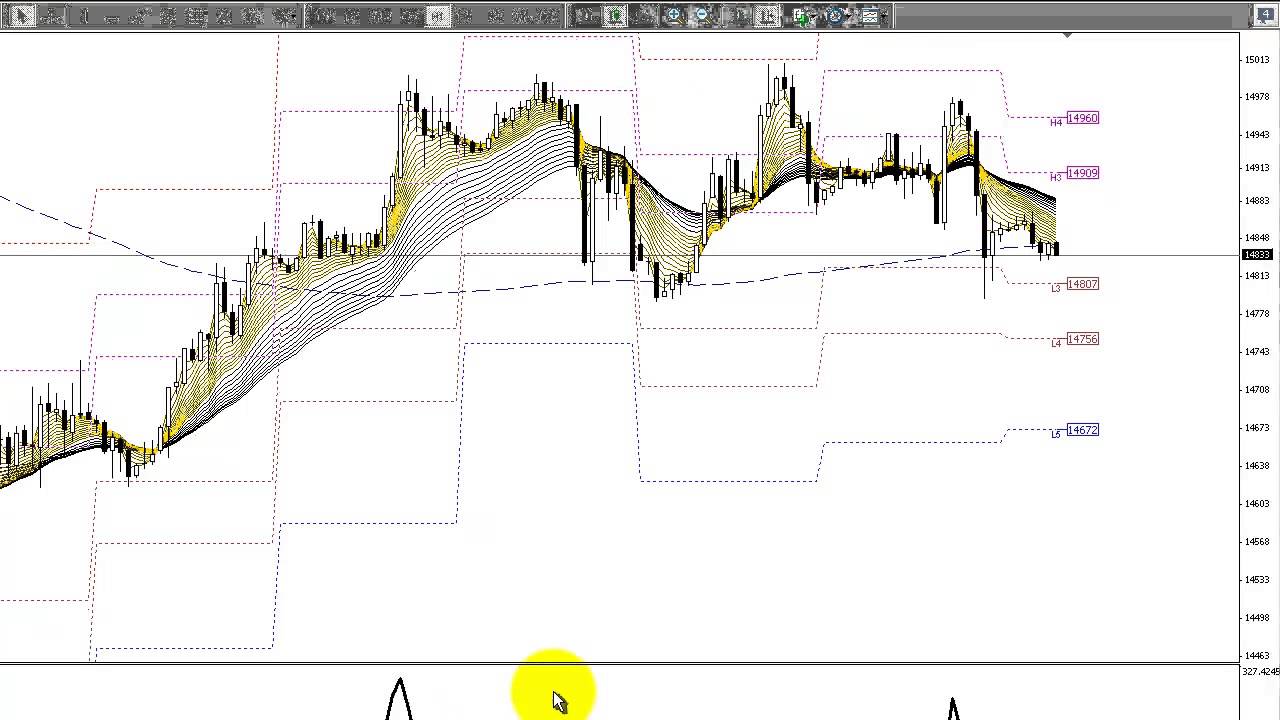1280x720 pixels.
Task: Toggle Chart Shift from right border
Action: pyautogui.click(x=767, y=16)
